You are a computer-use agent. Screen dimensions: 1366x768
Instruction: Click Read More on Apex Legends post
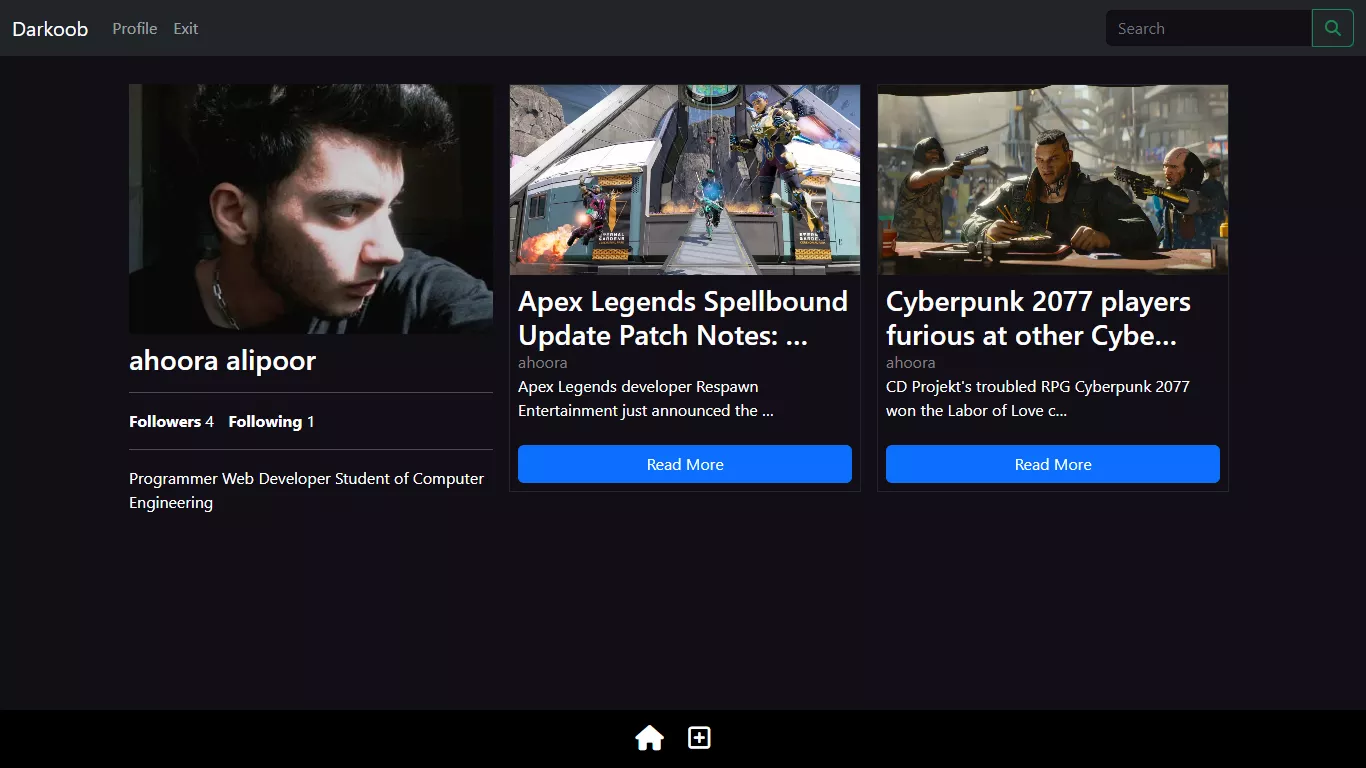[x=685, y=464]
